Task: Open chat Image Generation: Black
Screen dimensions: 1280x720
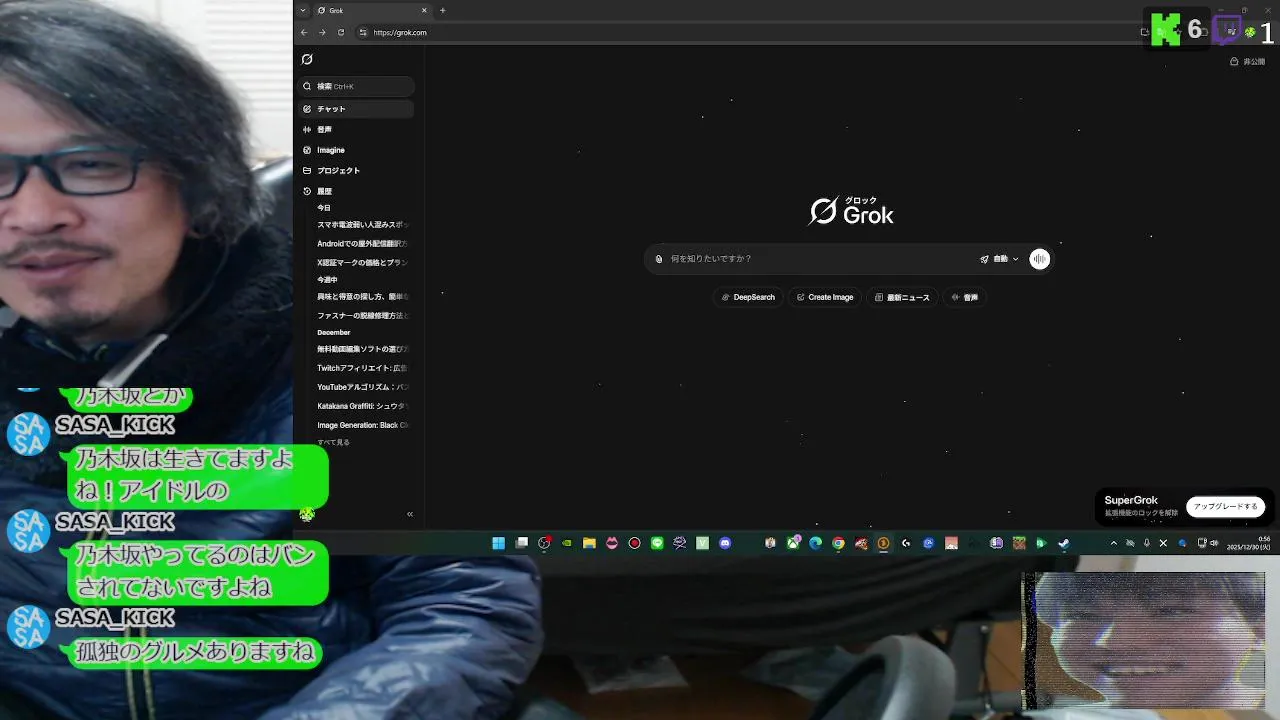Action: coord(362,425)
